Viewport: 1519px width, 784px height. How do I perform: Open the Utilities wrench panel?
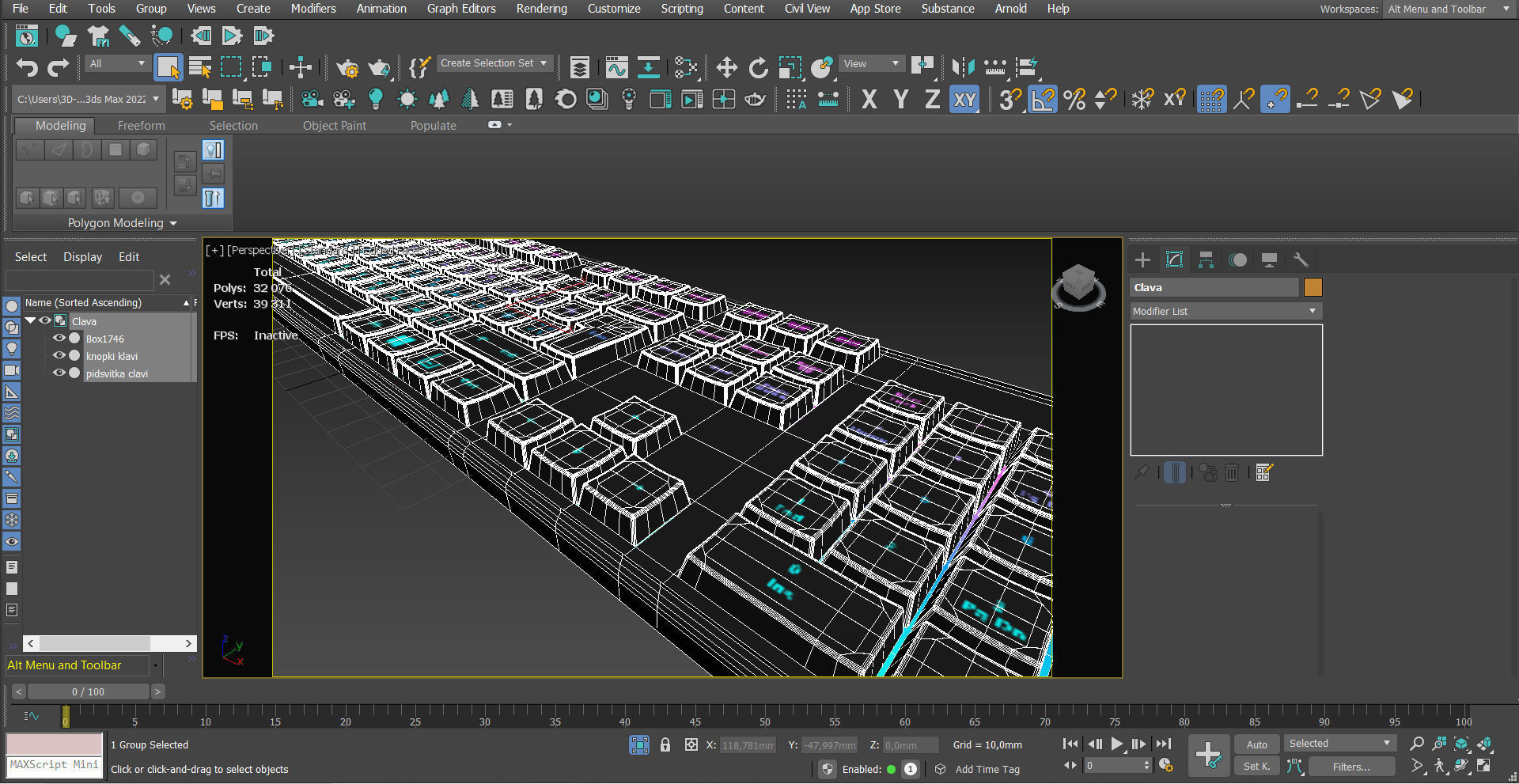1301,260
